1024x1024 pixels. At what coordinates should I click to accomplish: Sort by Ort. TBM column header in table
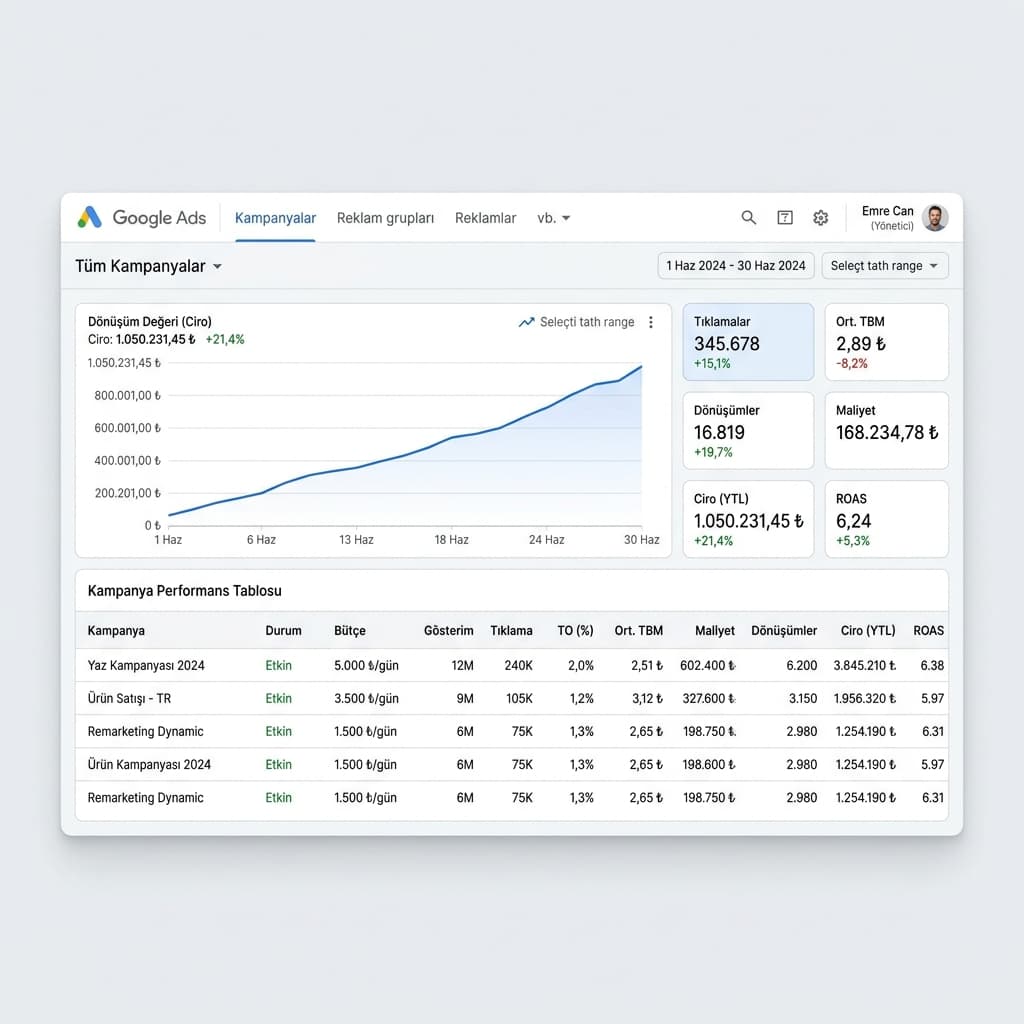tap(639, 631)
